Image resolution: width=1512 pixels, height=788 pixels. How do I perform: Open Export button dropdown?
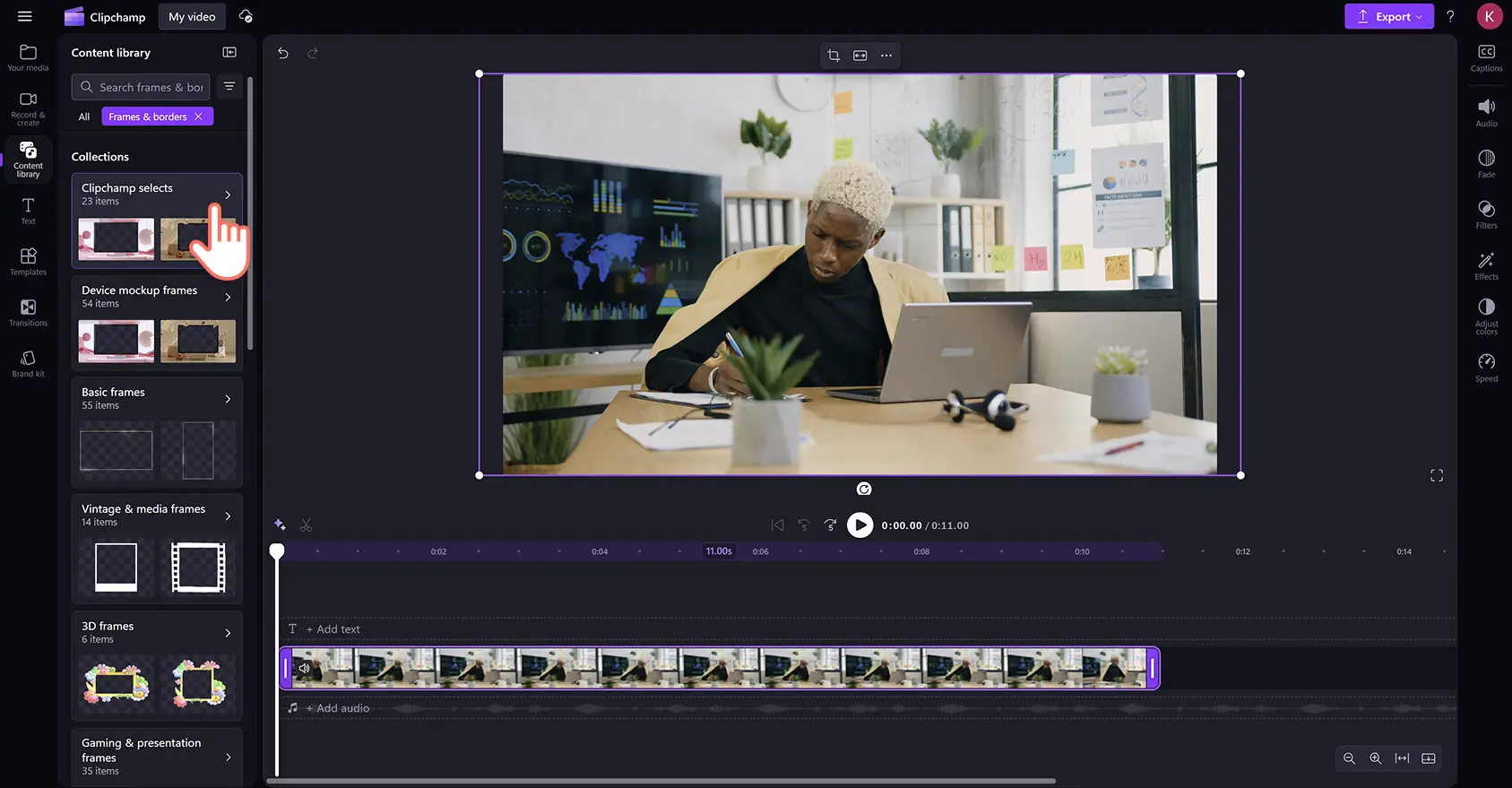click(1389, 16)
